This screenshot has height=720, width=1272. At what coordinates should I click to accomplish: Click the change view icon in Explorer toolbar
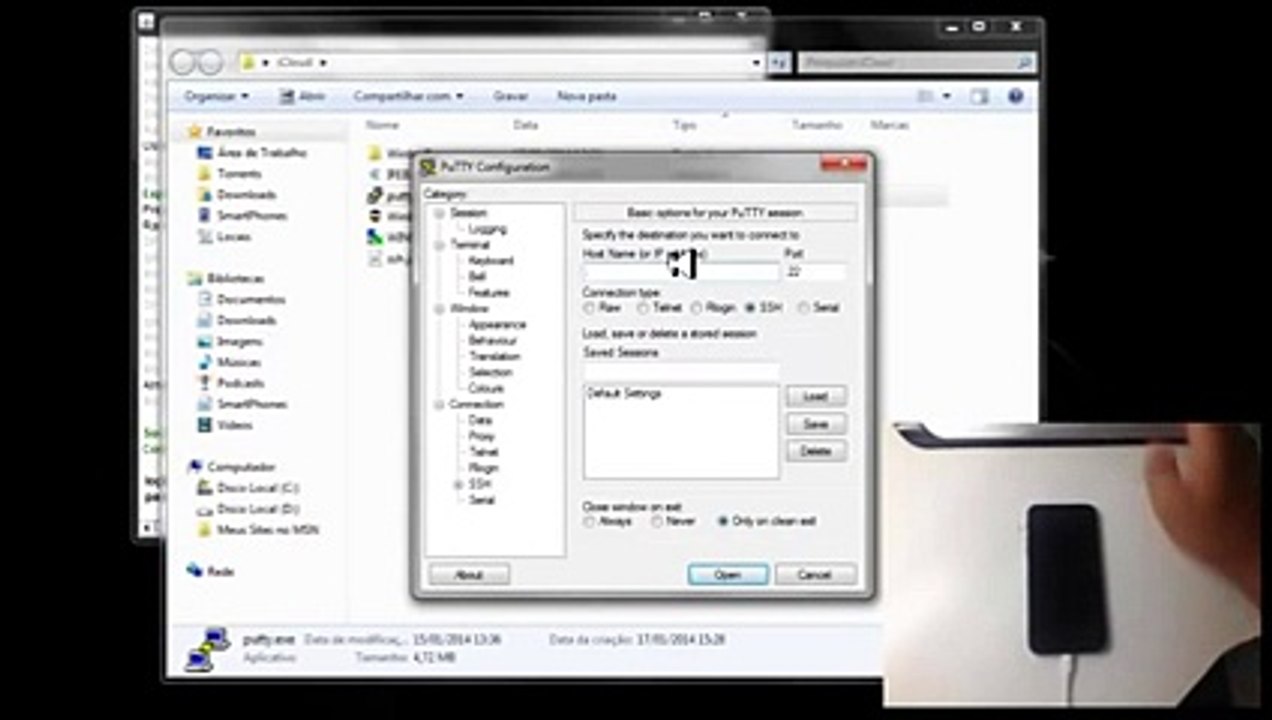tap(927, 96)
